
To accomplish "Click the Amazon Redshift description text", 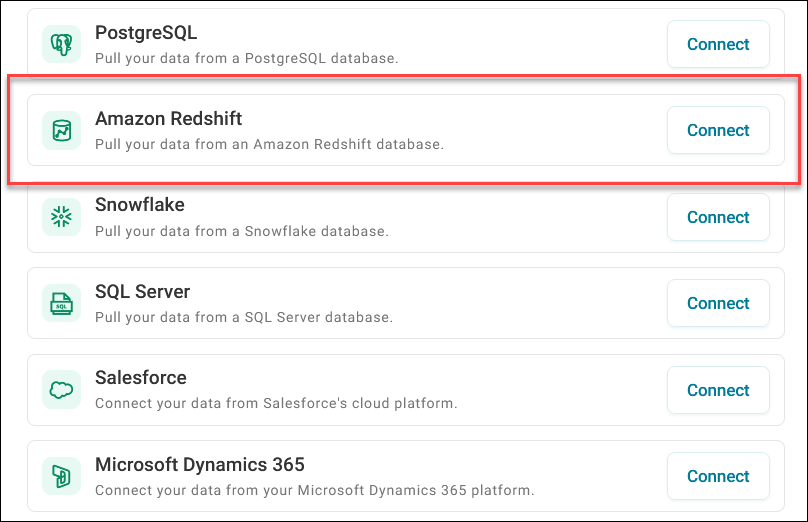I will coord(268,144).
